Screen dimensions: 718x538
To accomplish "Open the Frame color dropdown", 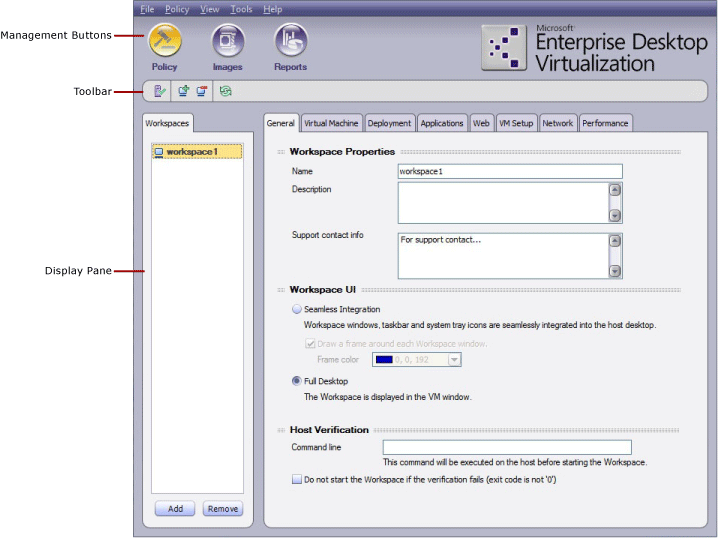I will [454, 359].
